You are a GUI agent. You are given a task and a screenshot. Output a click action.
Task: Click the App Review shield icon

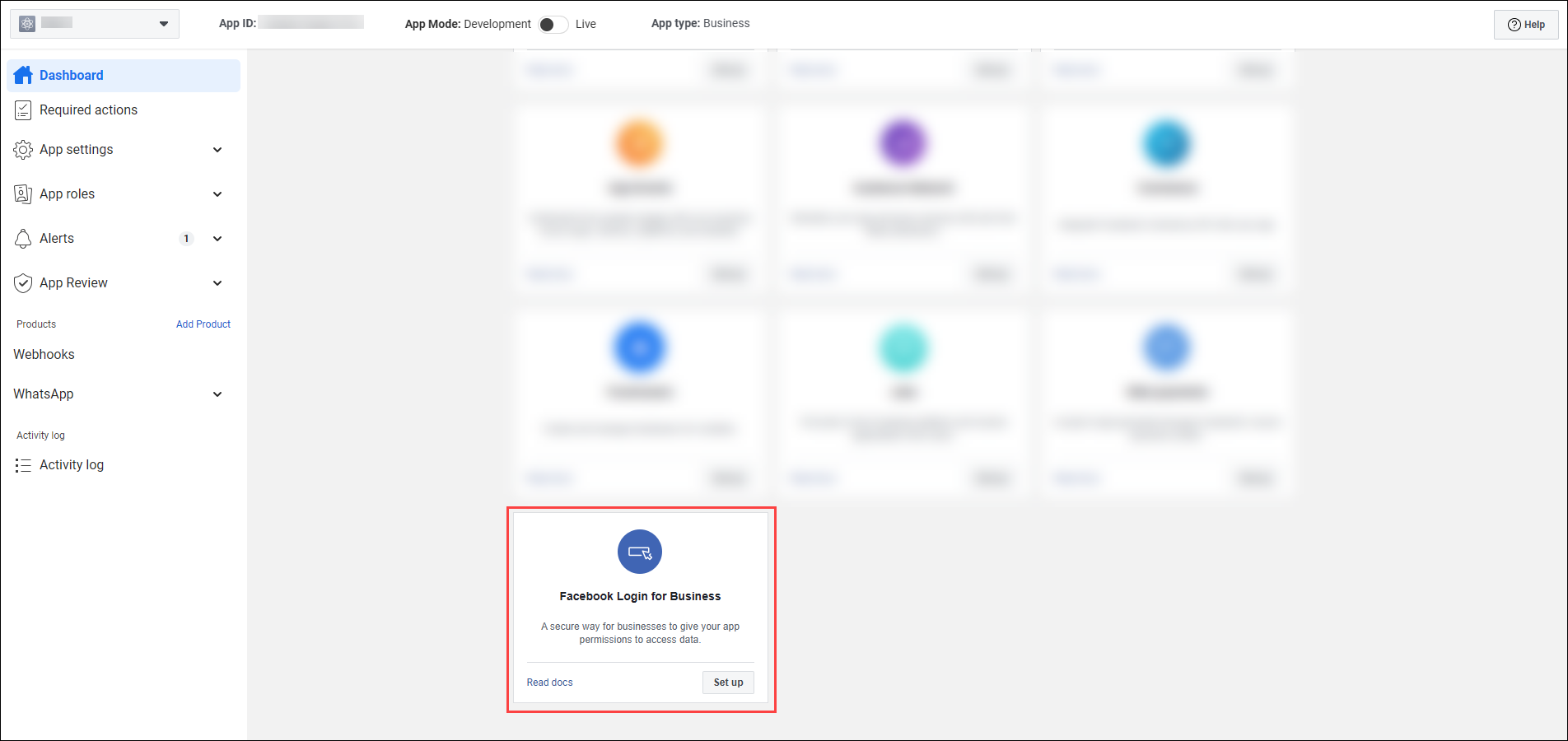(x=23, y=282)
